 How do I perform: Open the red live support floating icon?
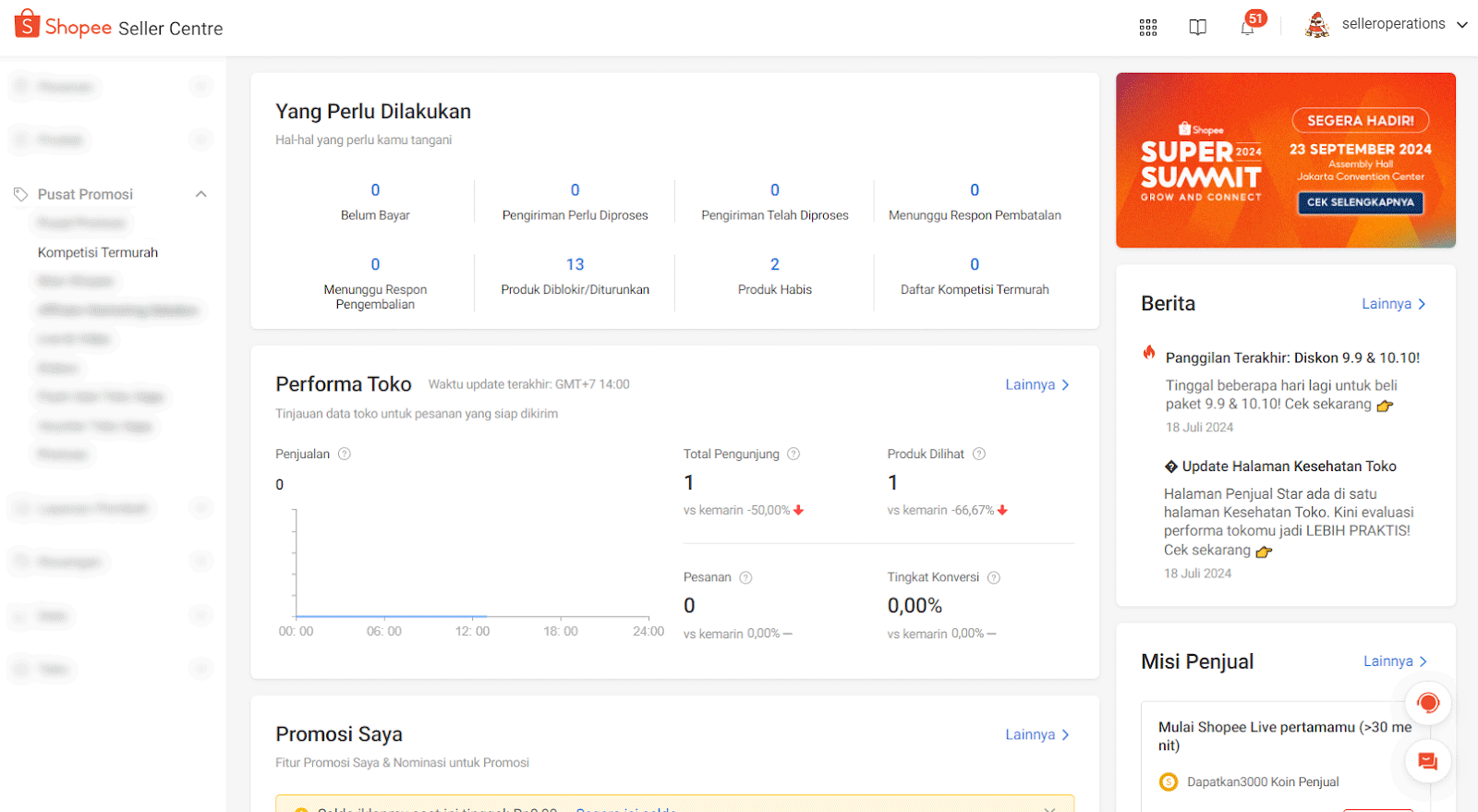1427,703
